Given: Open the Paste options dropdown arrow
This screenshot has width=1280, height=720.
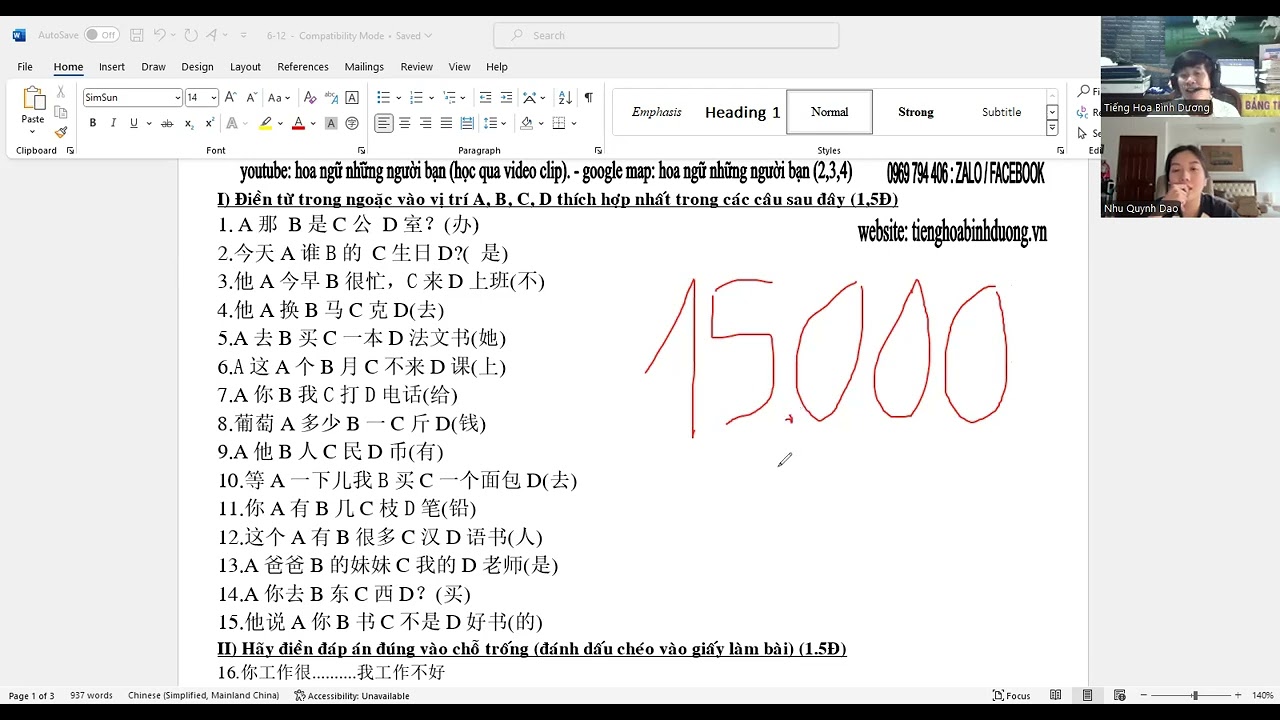Looking at the screenshot, I should click(33, 131).
